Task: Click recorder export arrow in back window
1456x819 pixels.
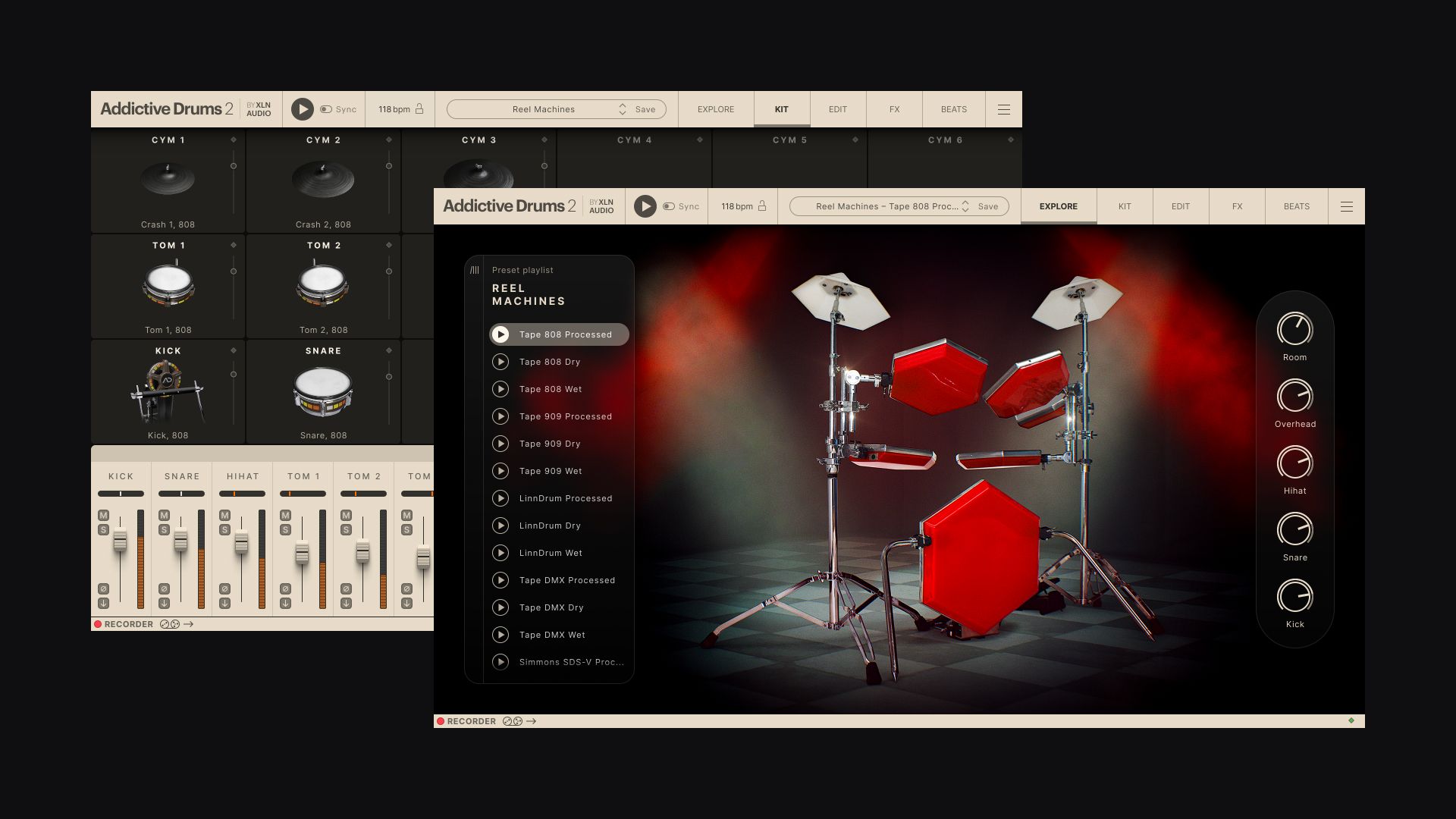Action: [189, 624]
